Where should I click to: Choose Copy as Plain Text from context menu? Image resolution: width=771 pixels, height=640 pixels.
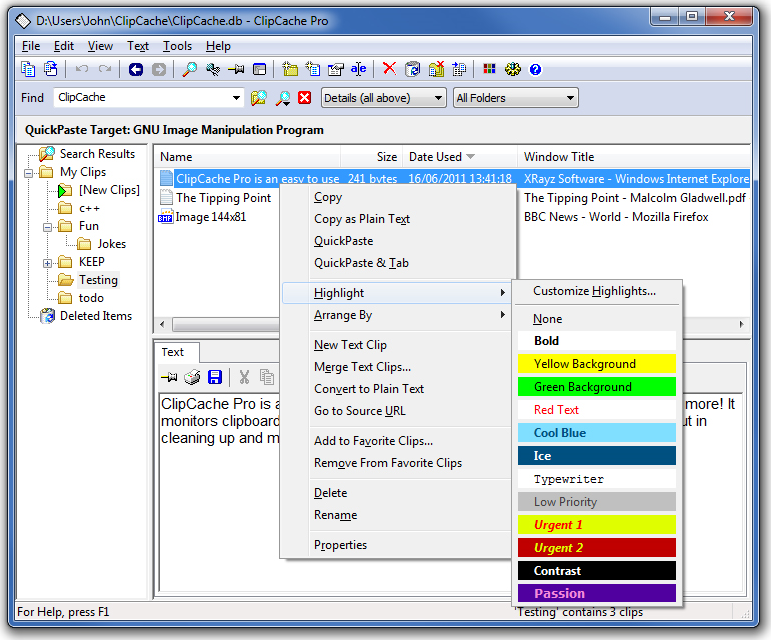[362, 219]
